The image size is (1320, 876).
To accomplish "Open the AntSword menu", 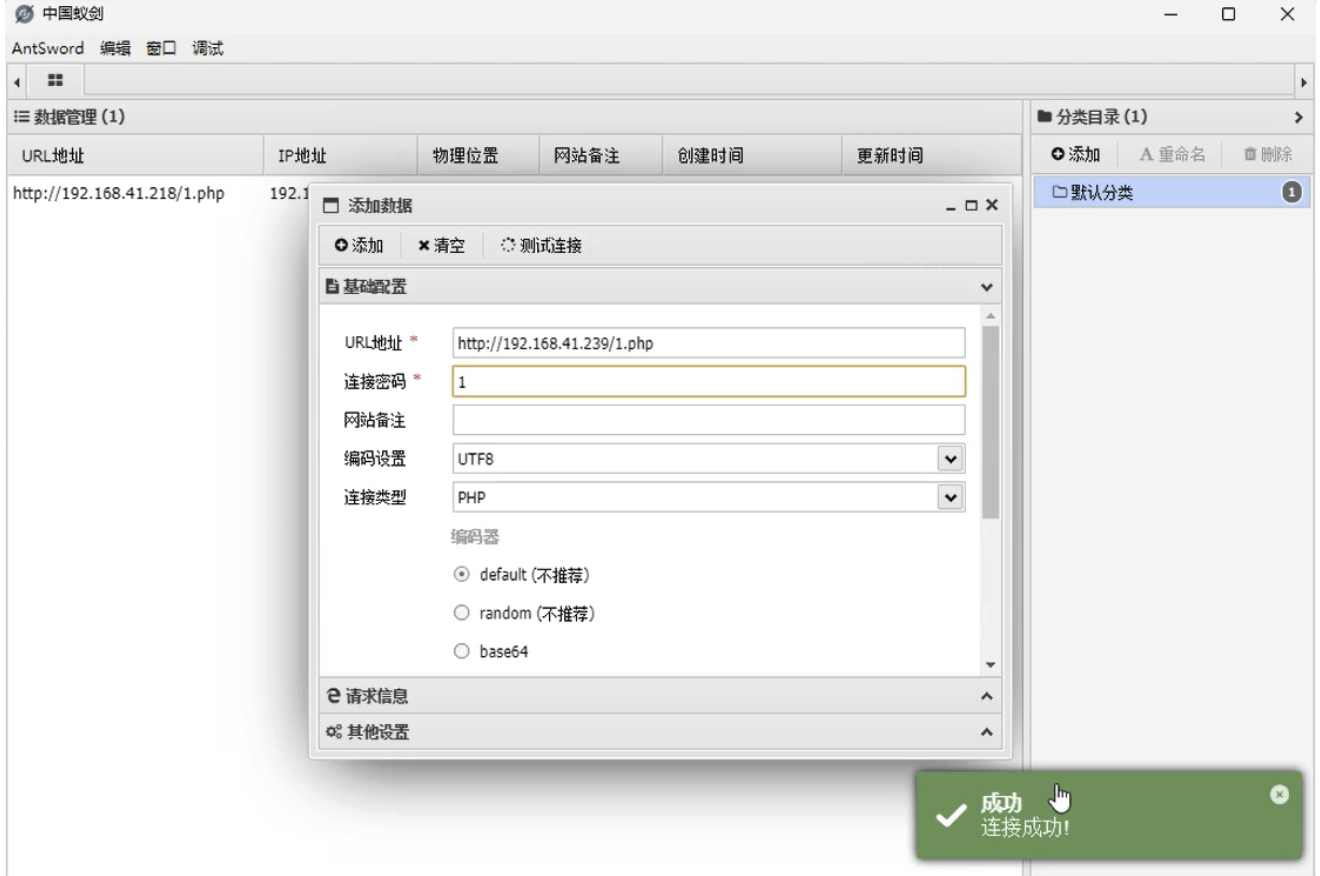I will [x=47, y=48].
